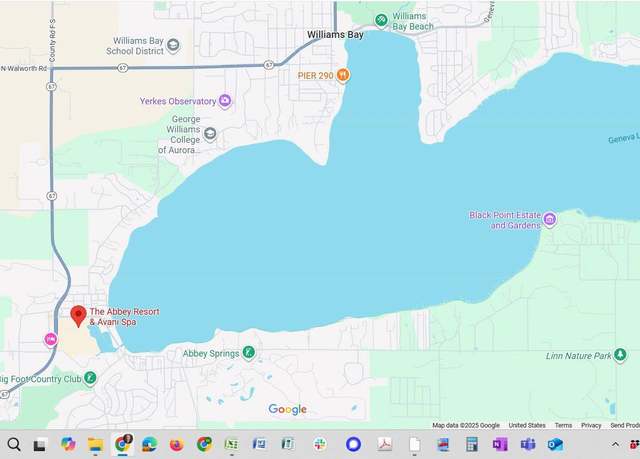This screenshot has width=640, height=459.
Task: Open the Privacy link on the map footer
Action: (591, 425)
